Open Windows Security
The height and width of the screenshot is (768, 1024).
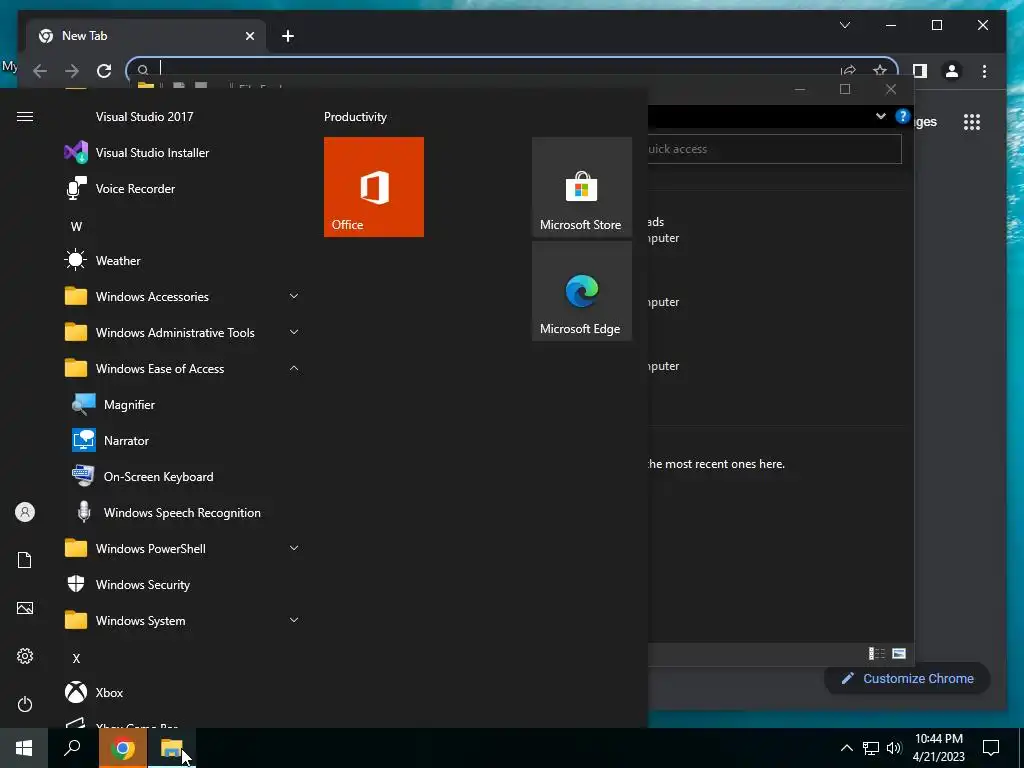point(142,584)
